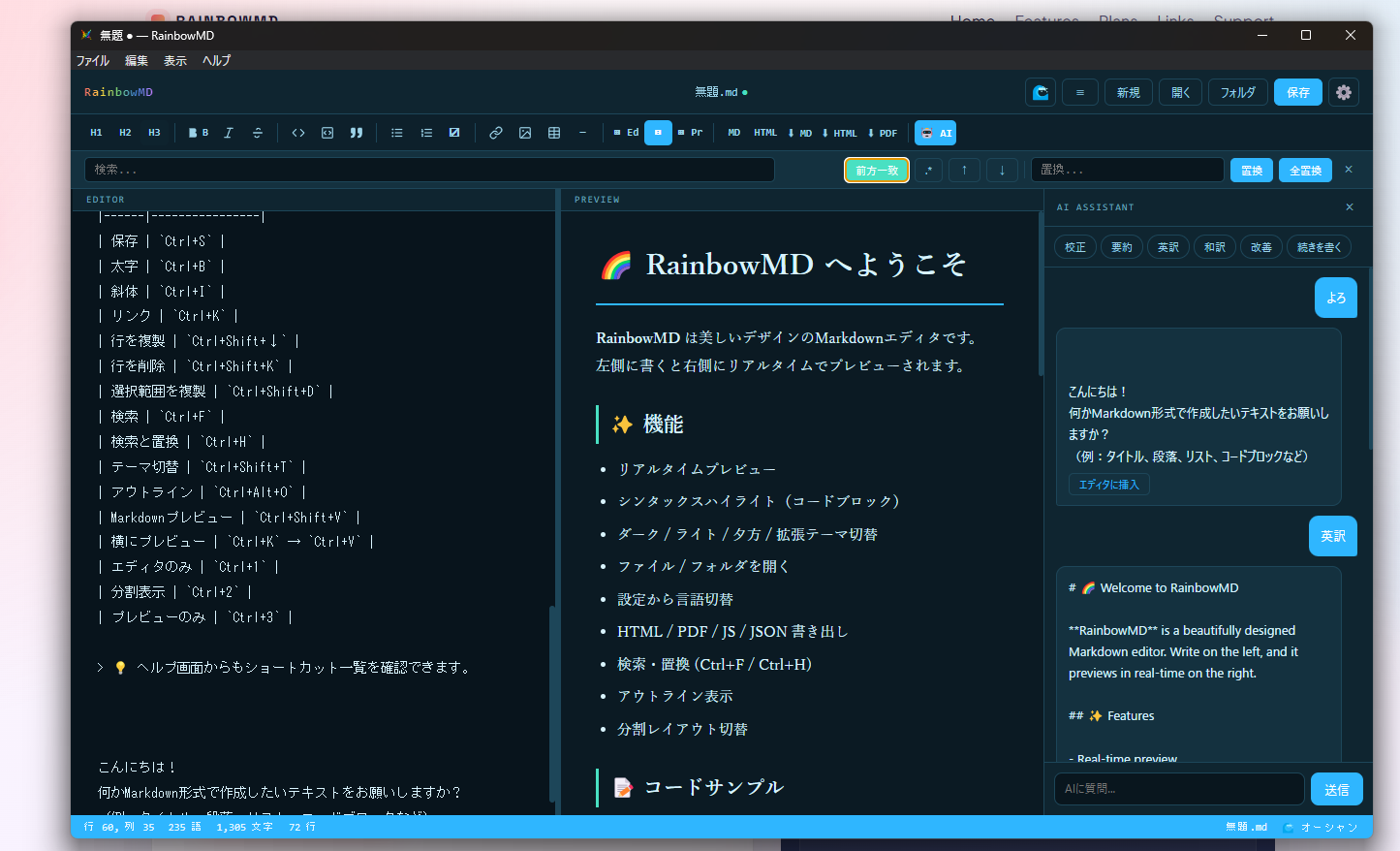Click エディタに挿入 in the AI chat

(x=1108, y=484)
